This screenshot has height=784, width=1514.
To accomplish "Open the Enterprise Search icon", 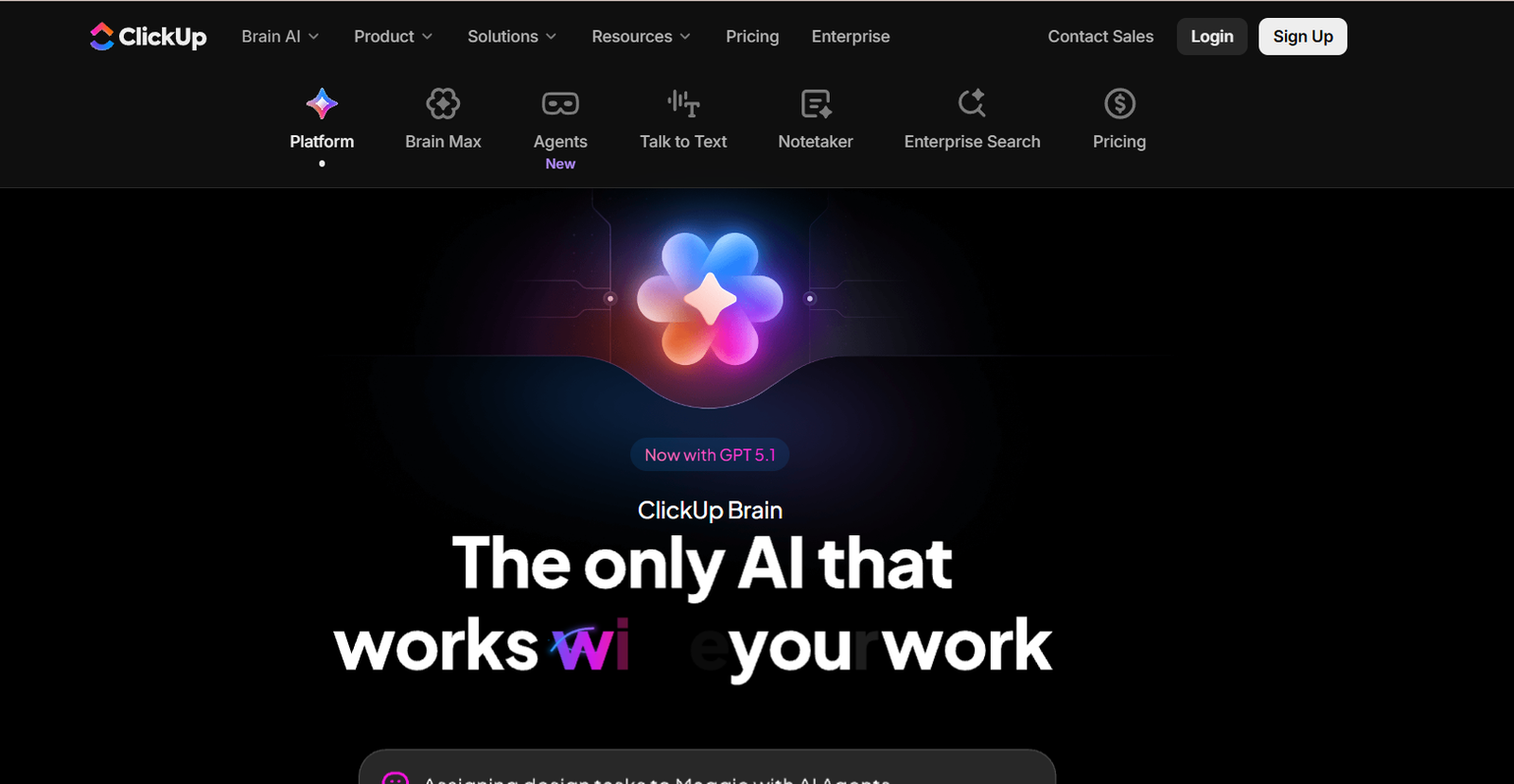I will tap(972, 103).
